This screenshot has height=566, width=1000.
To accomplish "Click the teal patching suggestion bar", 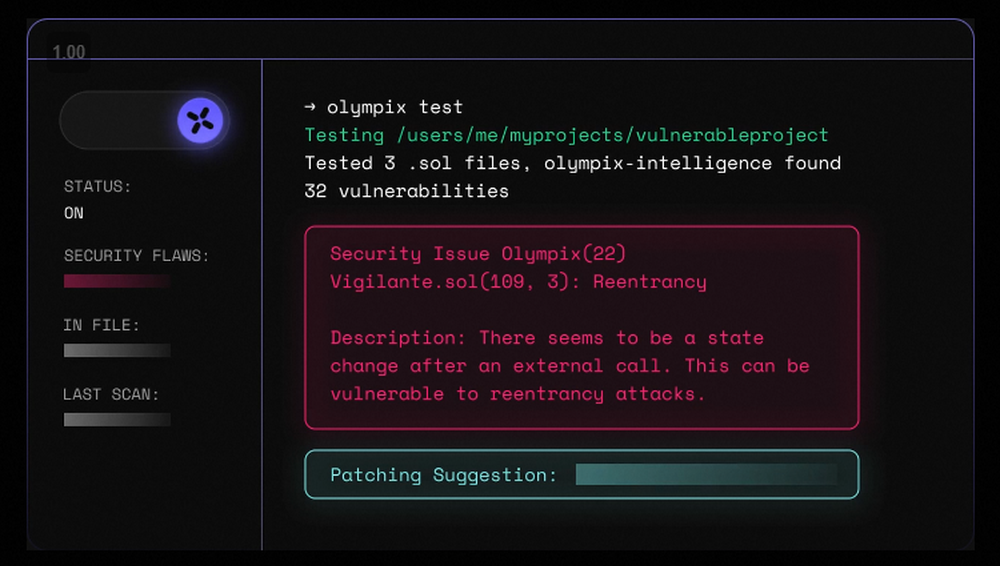I will pos(706,475).
